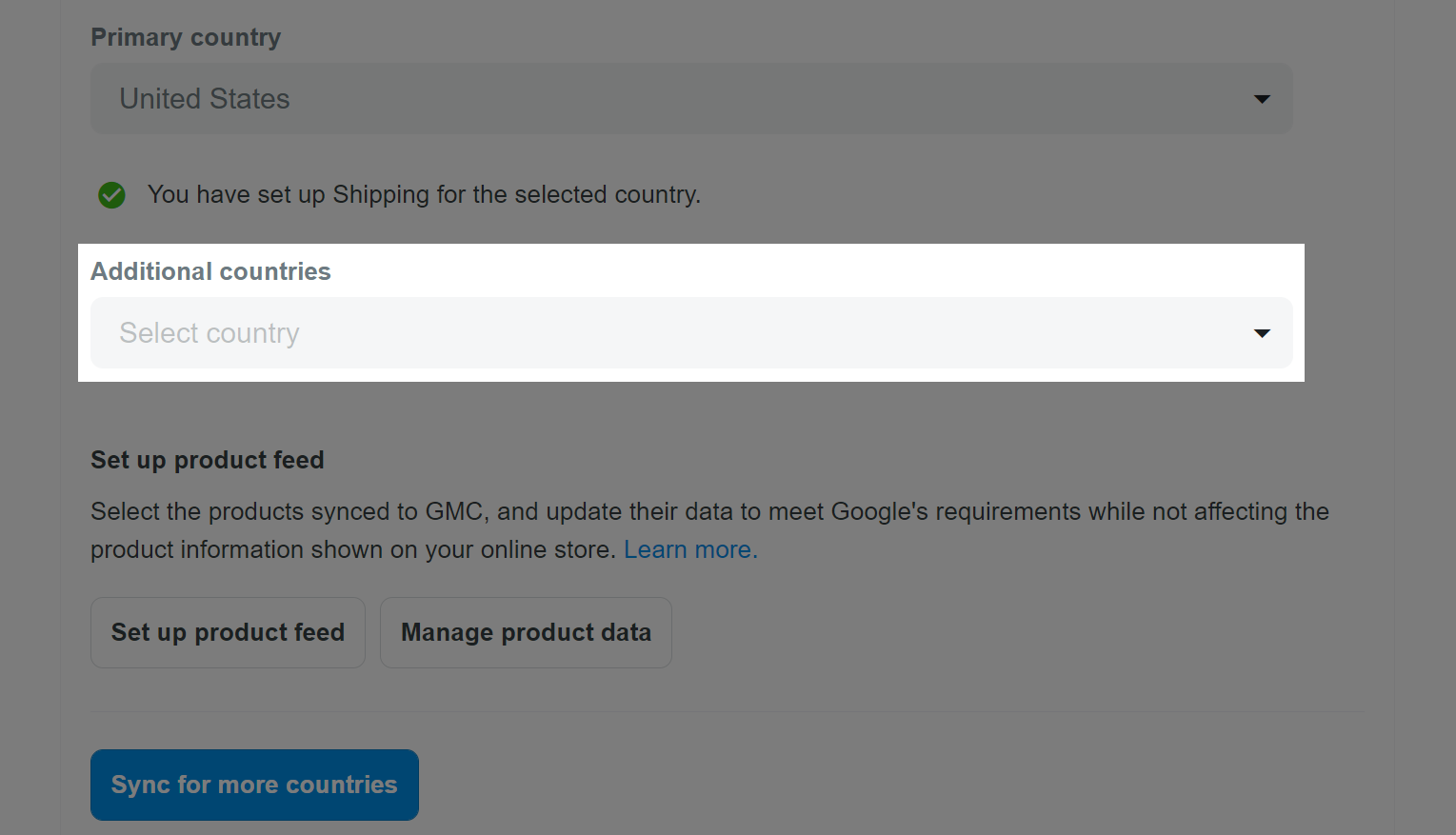Click the shipping set up confirmation message
Viewport: 1456px width, 835px height.
[x=424, y=194]
